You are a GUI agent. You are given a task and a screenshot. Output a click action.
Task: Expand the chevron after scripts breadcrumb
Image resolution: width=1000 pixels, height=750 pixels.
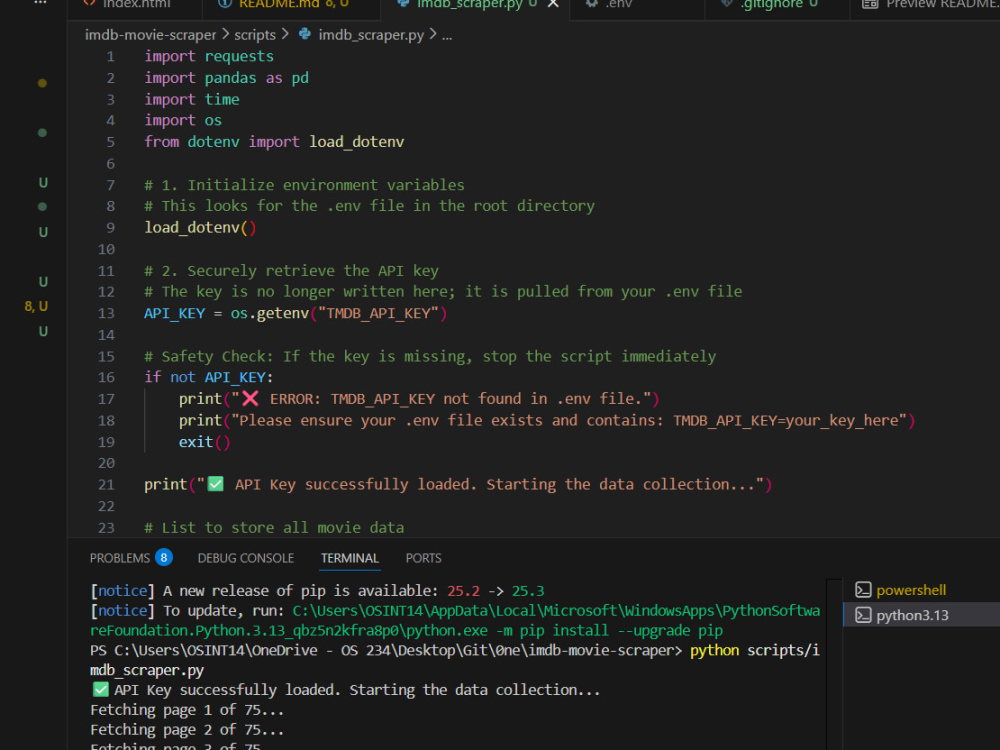click(x=284, y=34)
